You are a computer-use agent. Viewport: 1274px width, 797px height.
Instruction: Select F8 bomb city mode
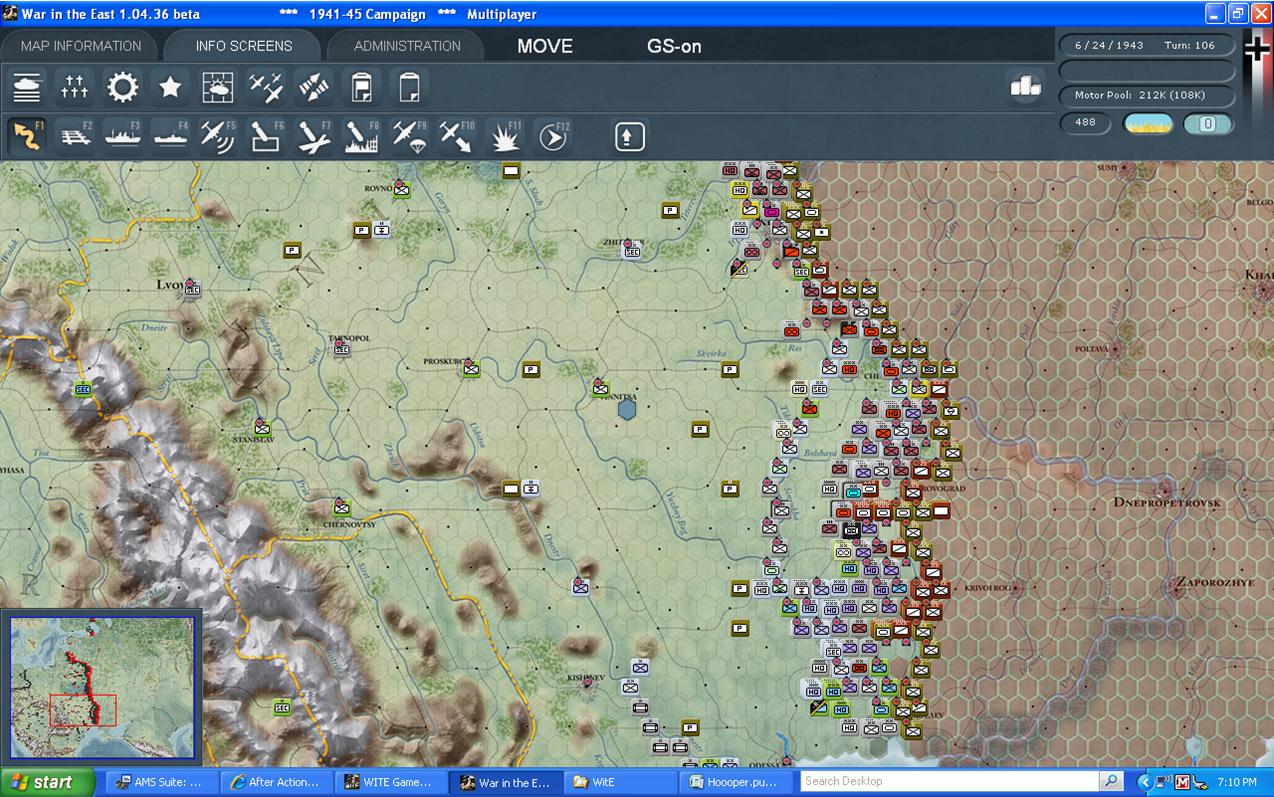pyautogui.click(x=362, y=136)
